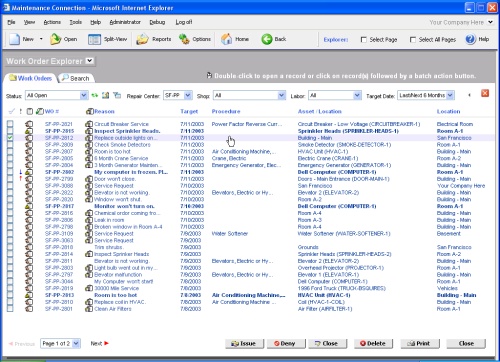Screen dimensions: 500x362
Task: Switch to the Search tab
Action: (76, 78)
